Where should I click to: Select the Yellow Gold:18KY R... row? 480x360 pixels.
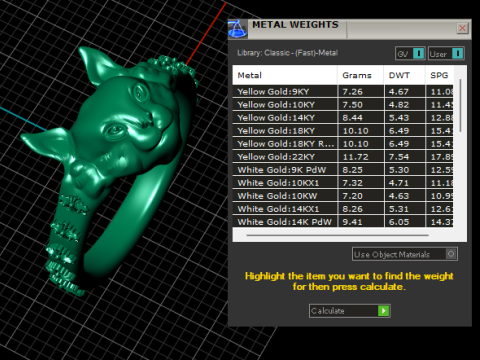tap(343, 144)
